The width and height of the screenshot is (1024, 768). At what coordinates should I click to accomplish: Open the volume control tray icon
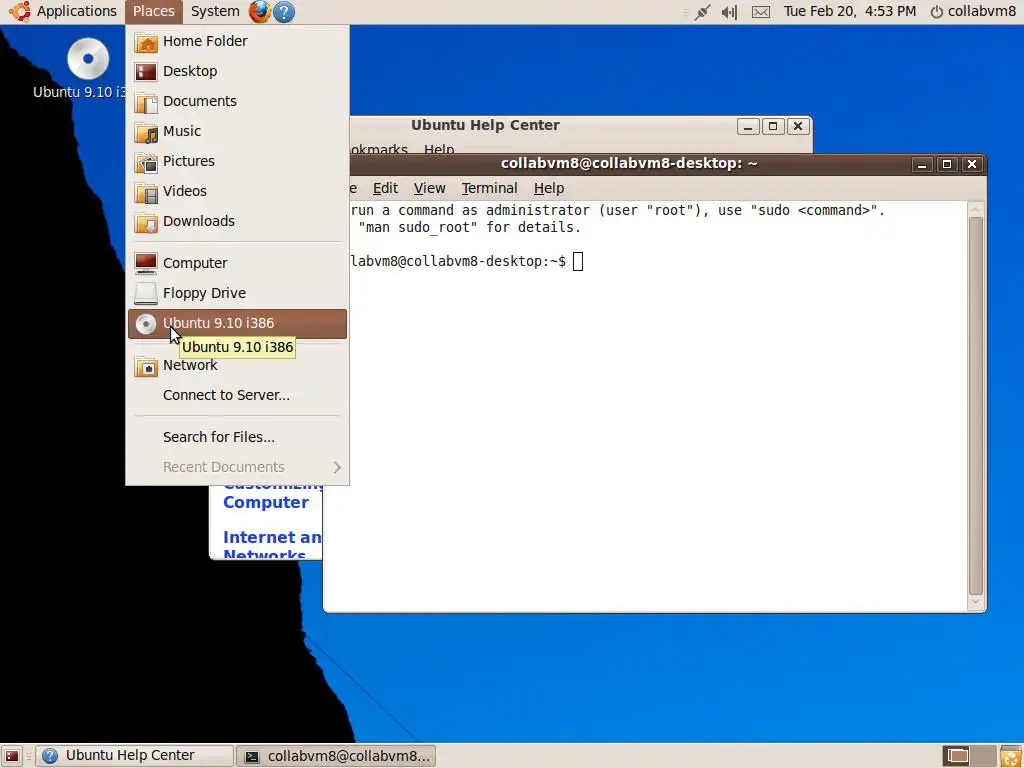point(729,12)
